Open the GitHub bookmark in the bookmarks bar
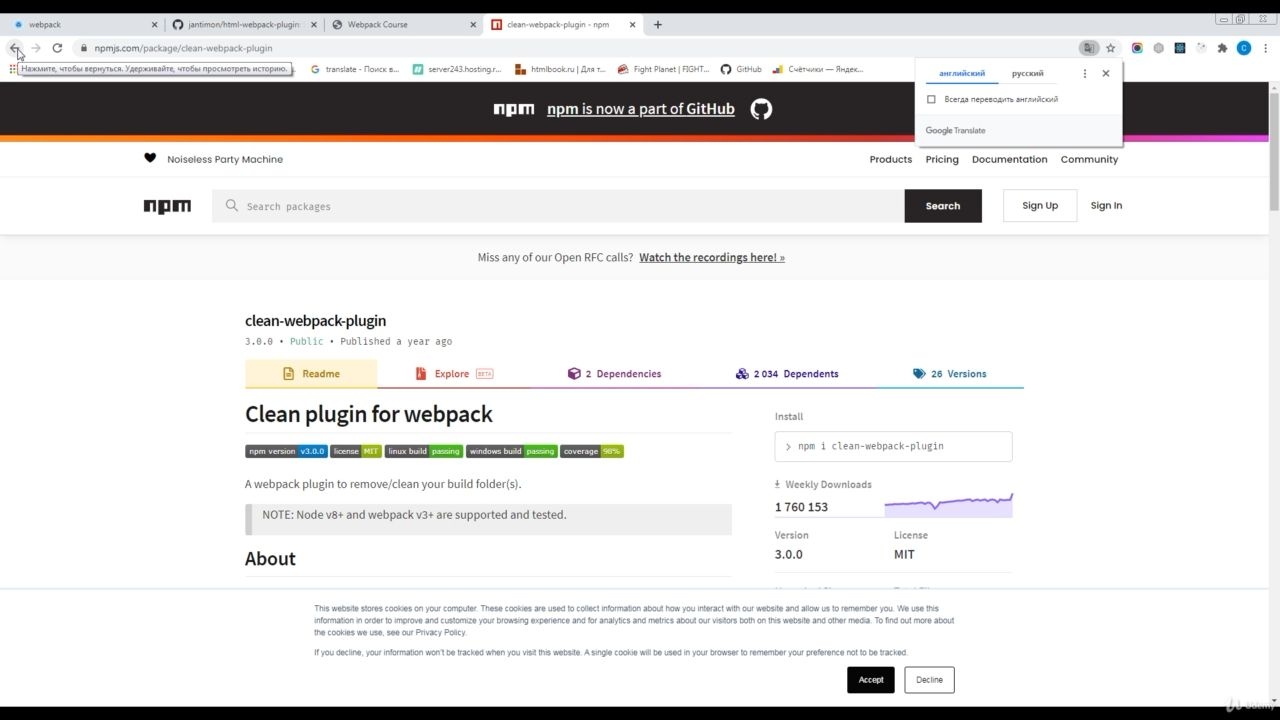This screenshot has width=1280, height=720. tap(742, 69)
